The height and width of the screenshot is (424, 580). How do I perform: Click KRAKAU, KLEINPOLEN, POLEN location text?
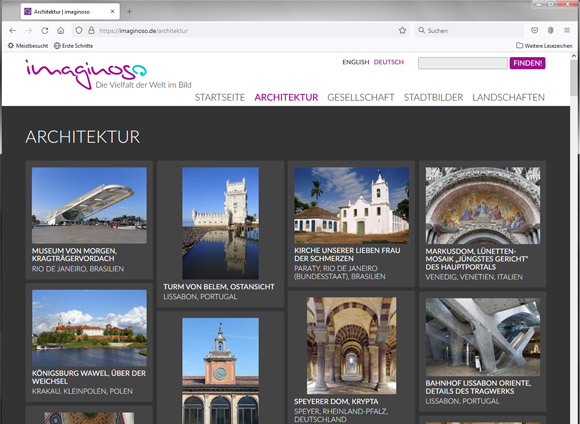[x=82, y=391]
